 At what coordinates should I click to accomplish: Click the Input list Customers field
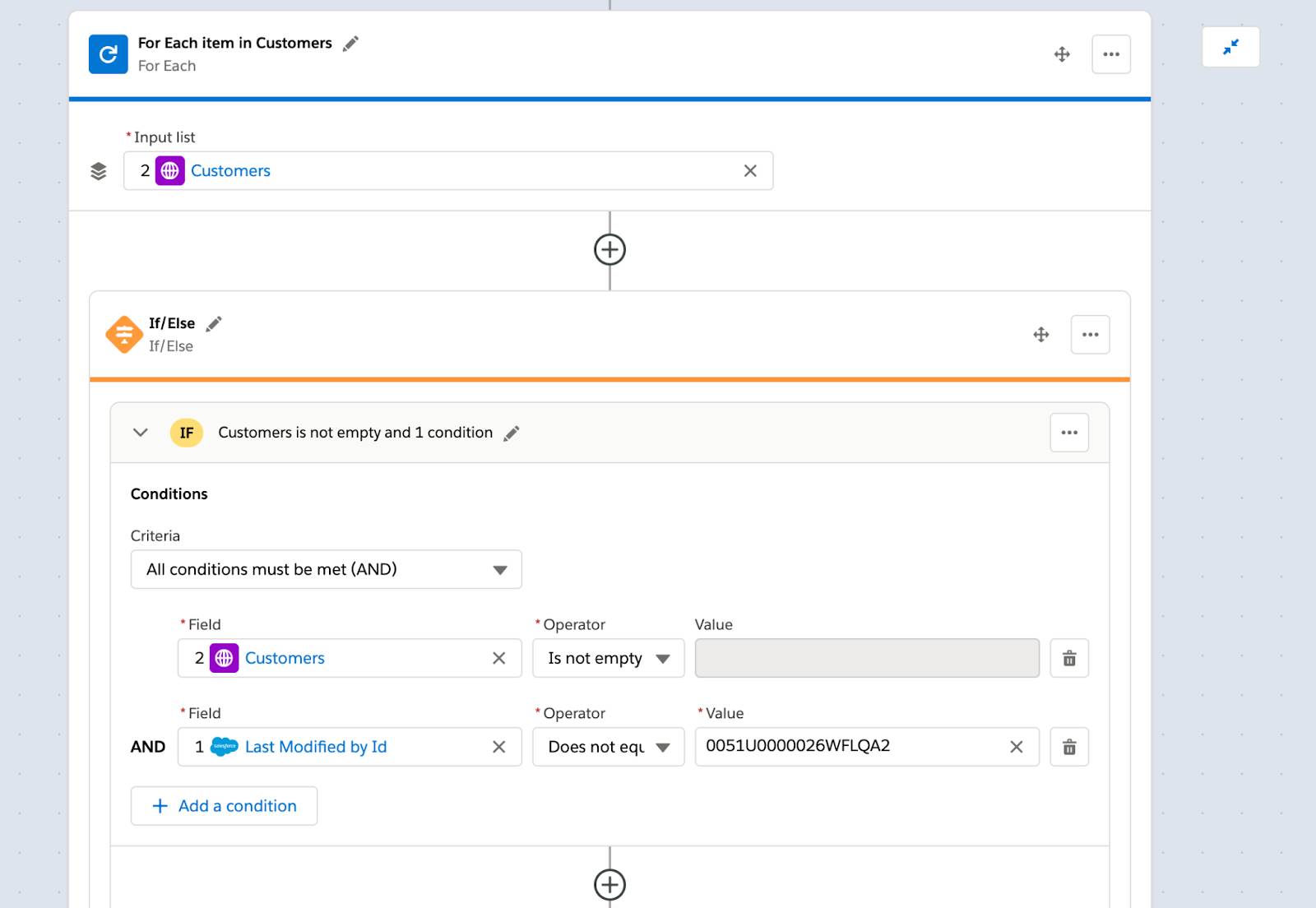[448, 171]
